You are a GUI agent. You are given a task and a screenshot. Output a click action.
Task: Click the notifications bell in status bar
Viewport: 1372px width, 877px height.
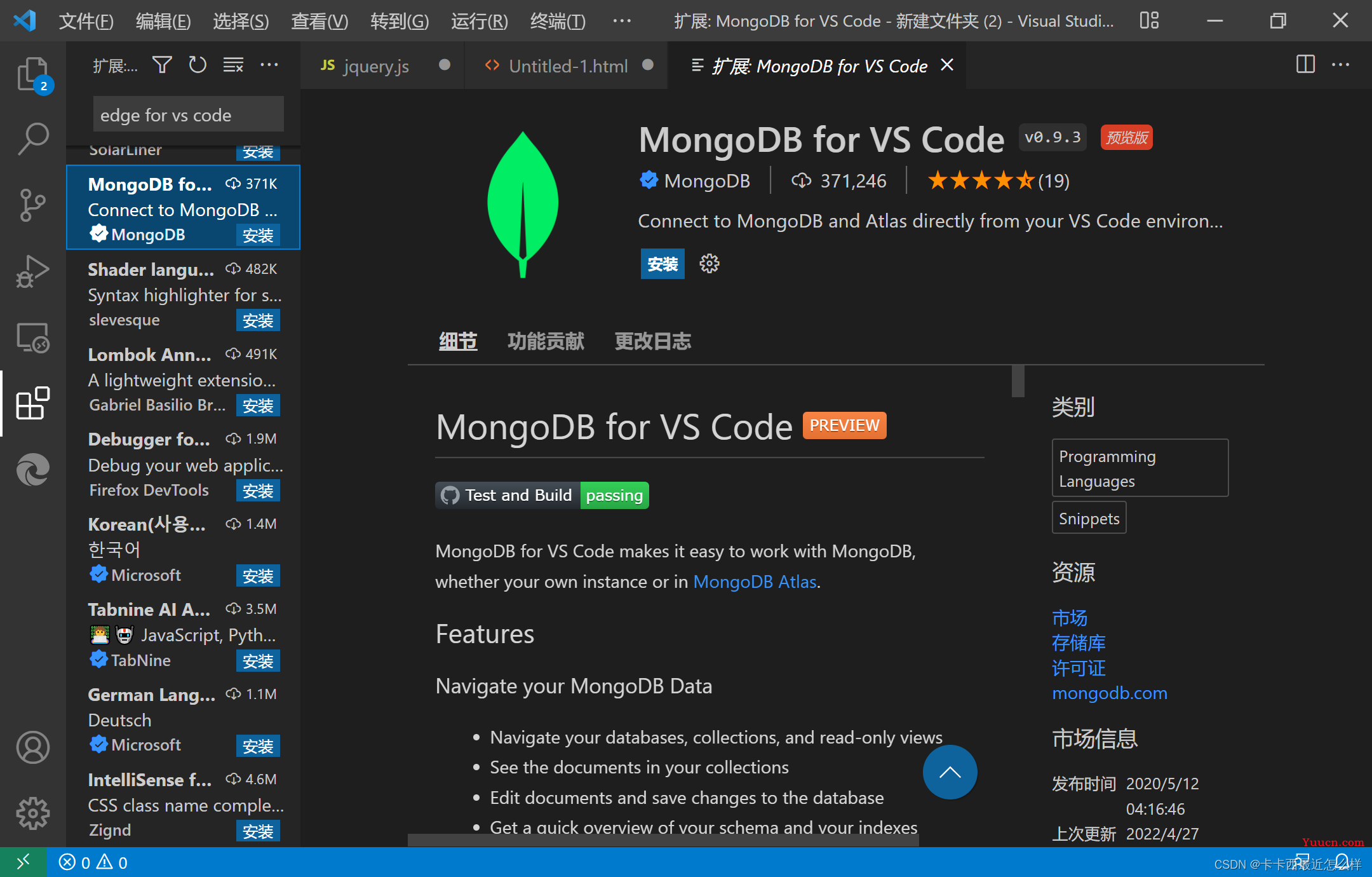[x=1342, y=861]
